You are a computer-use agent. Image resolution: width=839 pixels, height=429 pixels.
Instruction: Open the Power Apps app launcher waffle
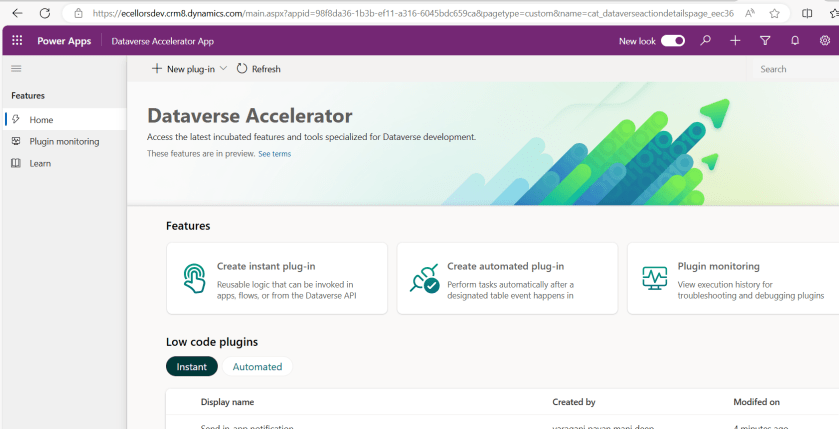[x=17, y=41]
